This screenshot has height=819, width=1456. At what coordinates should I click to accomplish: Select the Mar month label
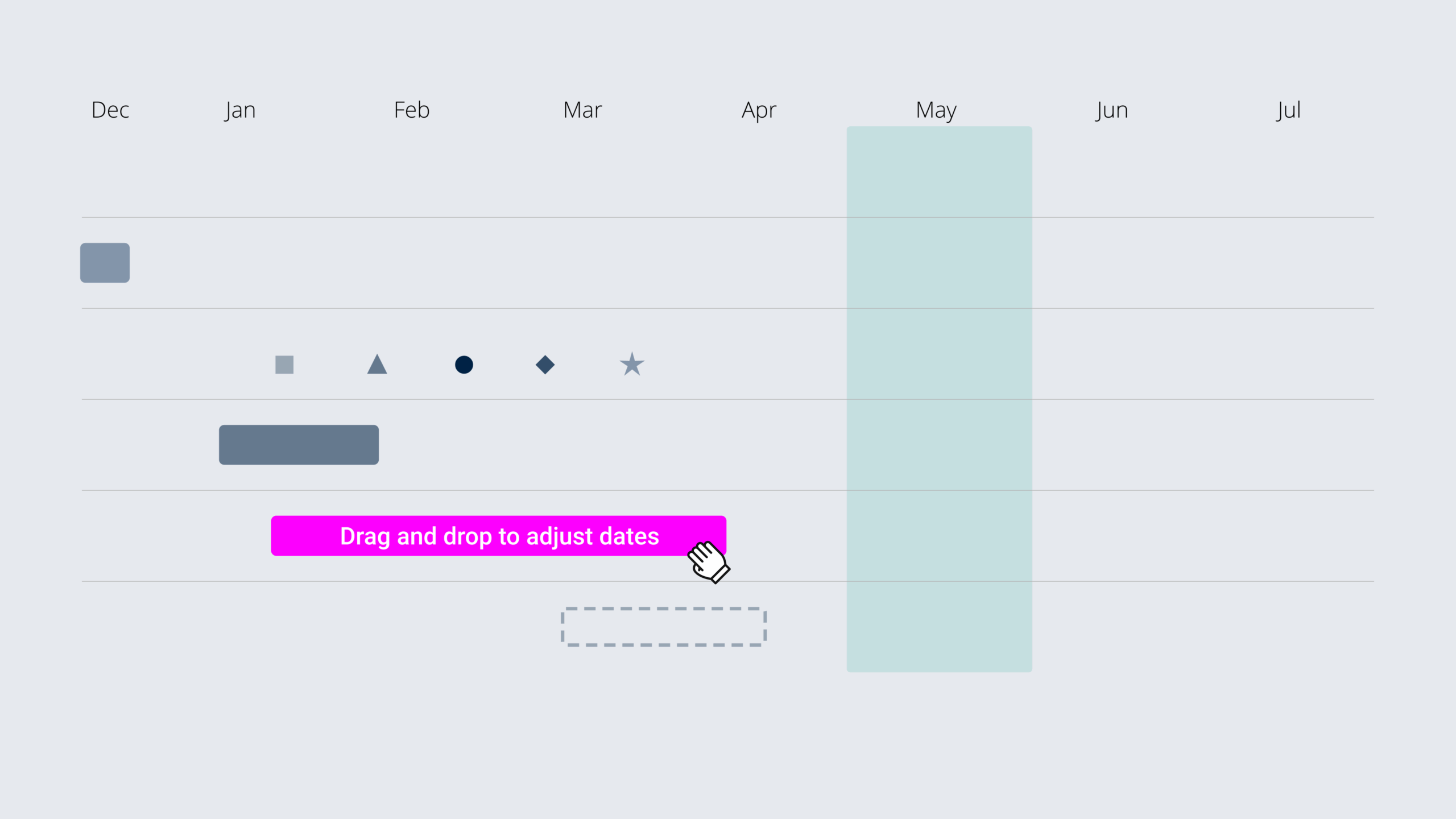coord(582,110)
